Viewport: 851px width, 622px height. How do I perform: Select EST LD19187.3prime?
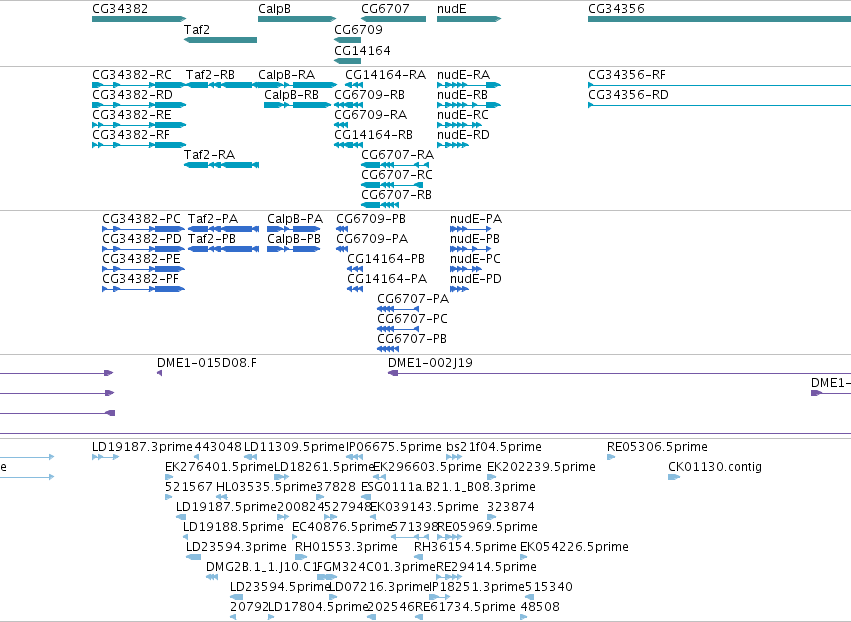(x=105, y=457)
